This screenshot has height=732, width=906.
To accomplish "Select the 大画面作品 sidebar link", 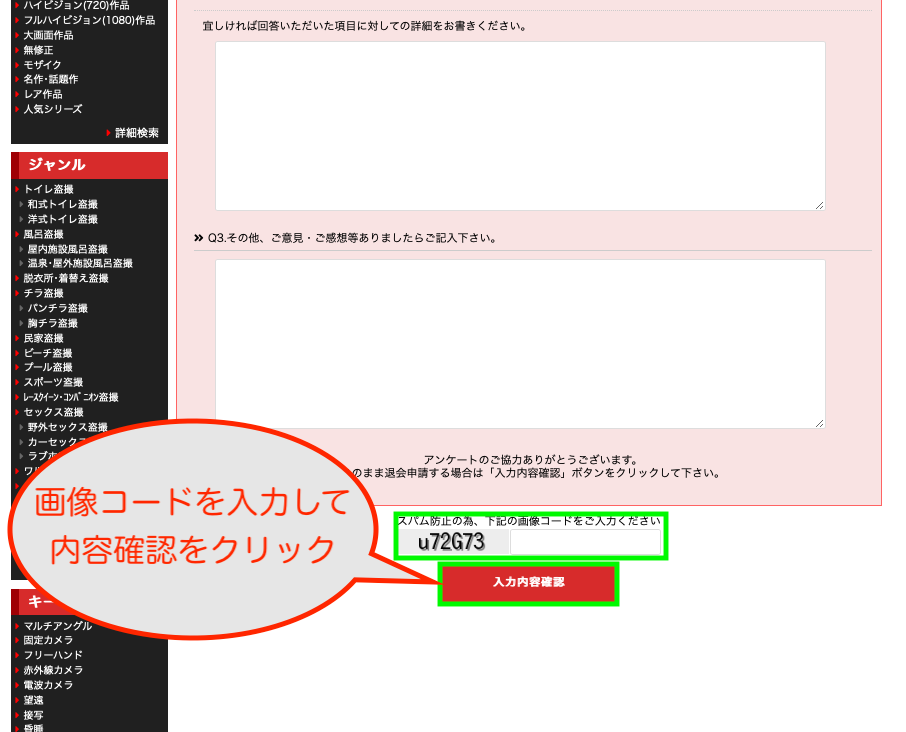I will (x=48, y=35).
